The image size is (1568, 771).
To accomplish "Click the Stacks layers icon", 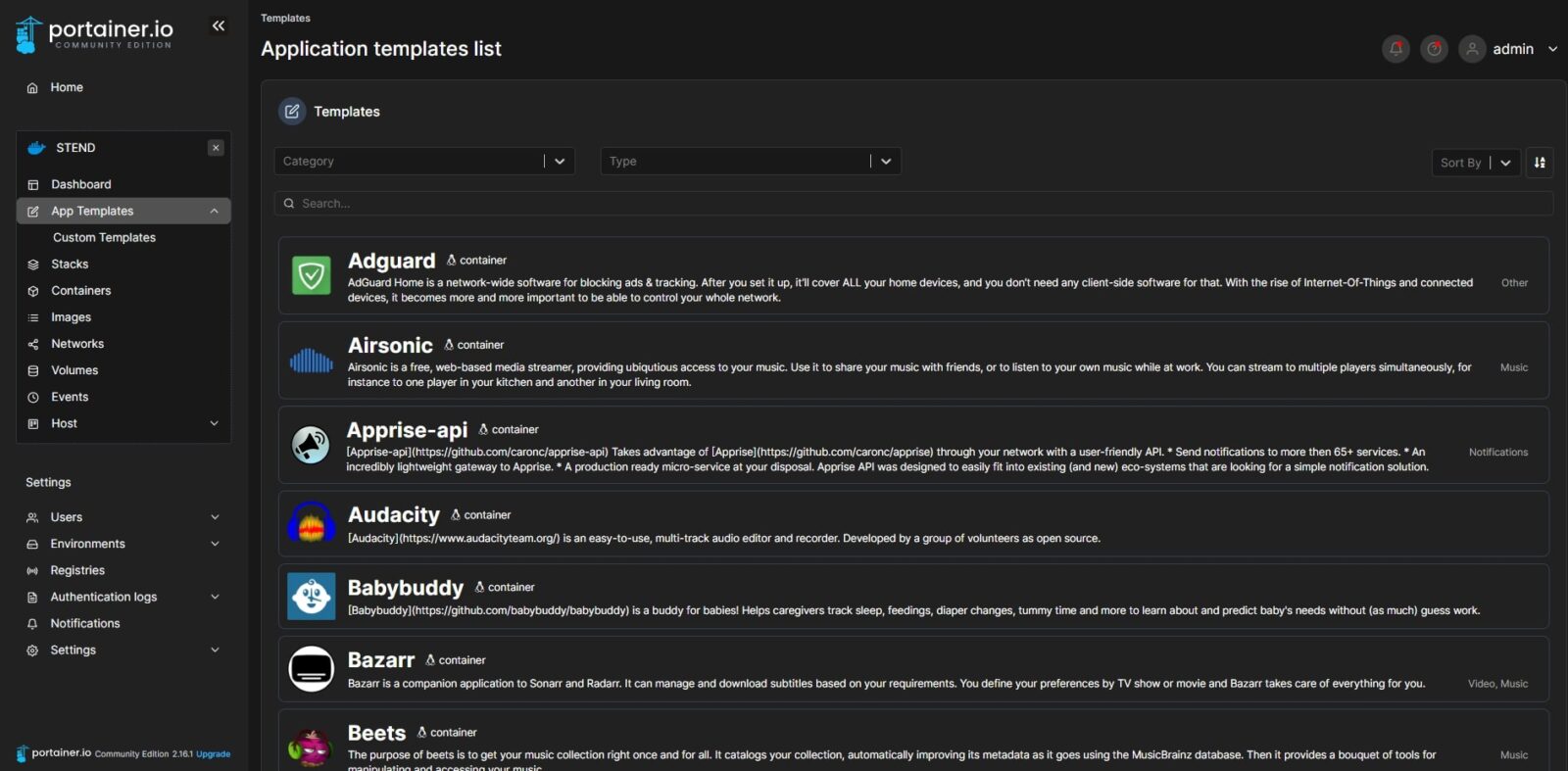I will coord(32,265).
